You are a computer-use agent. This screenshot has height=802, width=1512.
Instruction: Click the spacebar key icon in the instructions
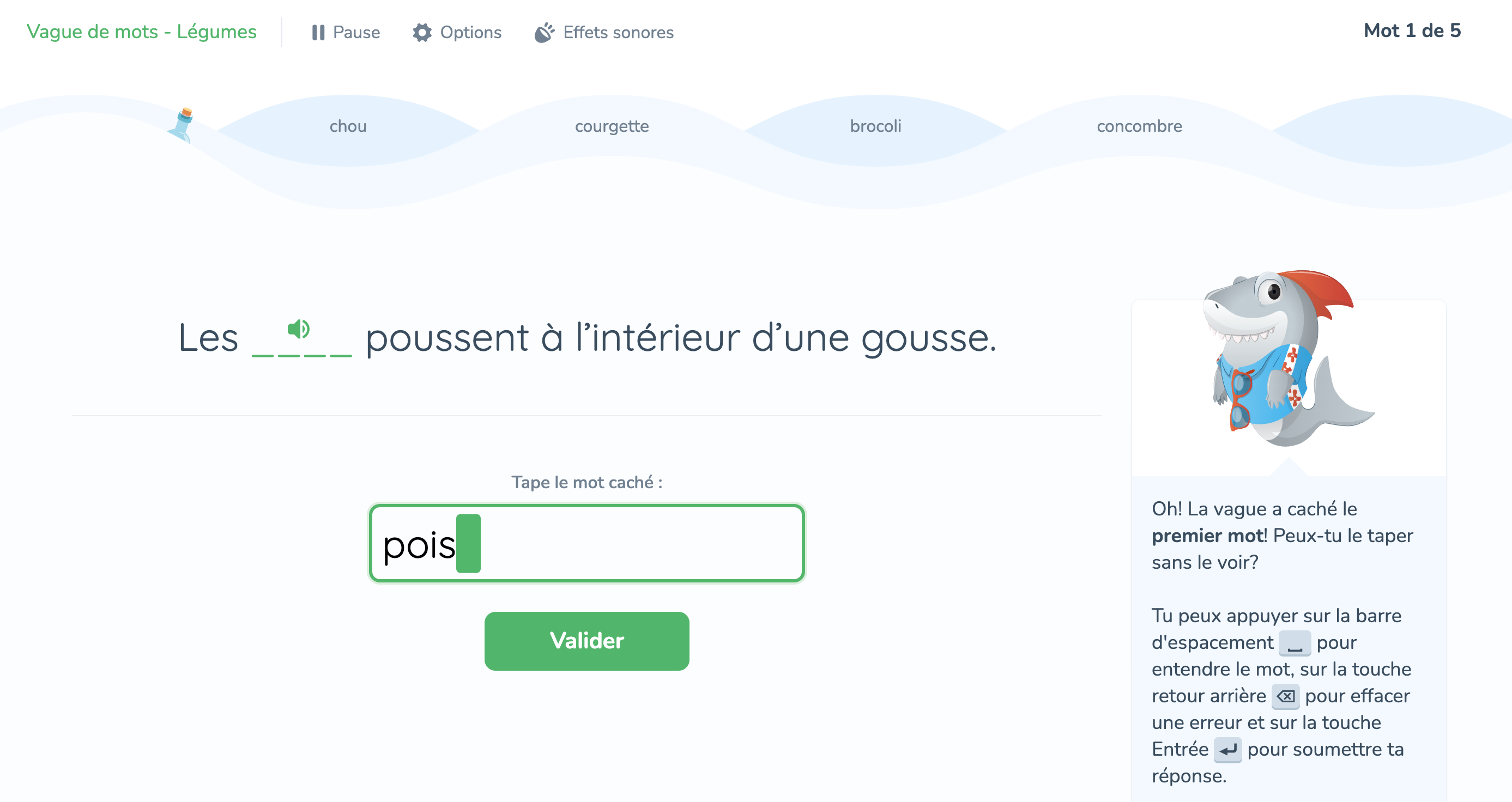(x=1294, y=643)
